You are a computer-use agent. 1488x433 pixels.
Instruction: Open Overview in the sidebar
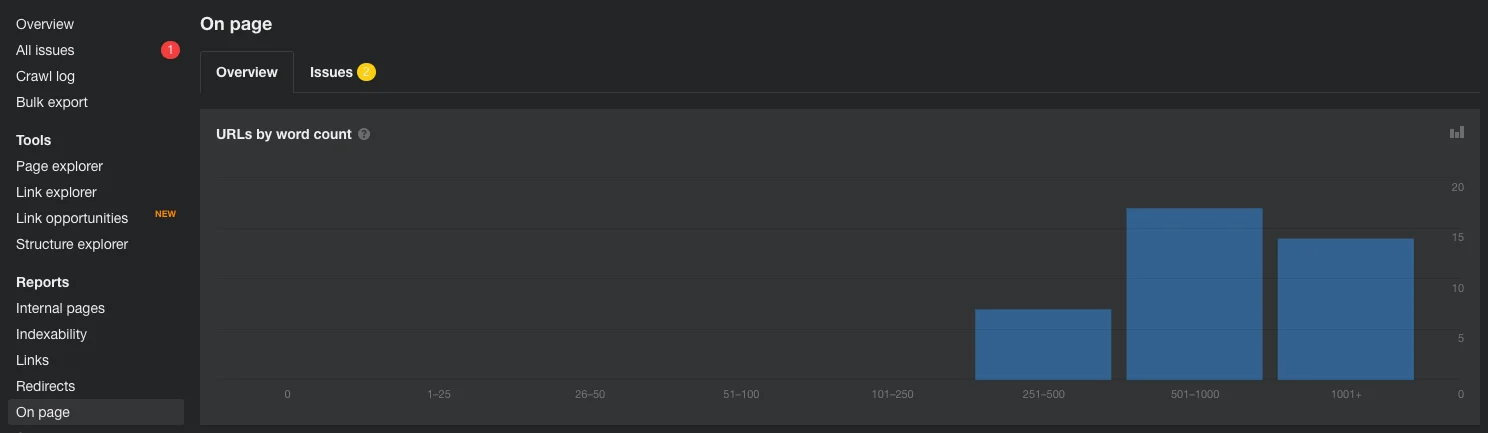(45, 24)
